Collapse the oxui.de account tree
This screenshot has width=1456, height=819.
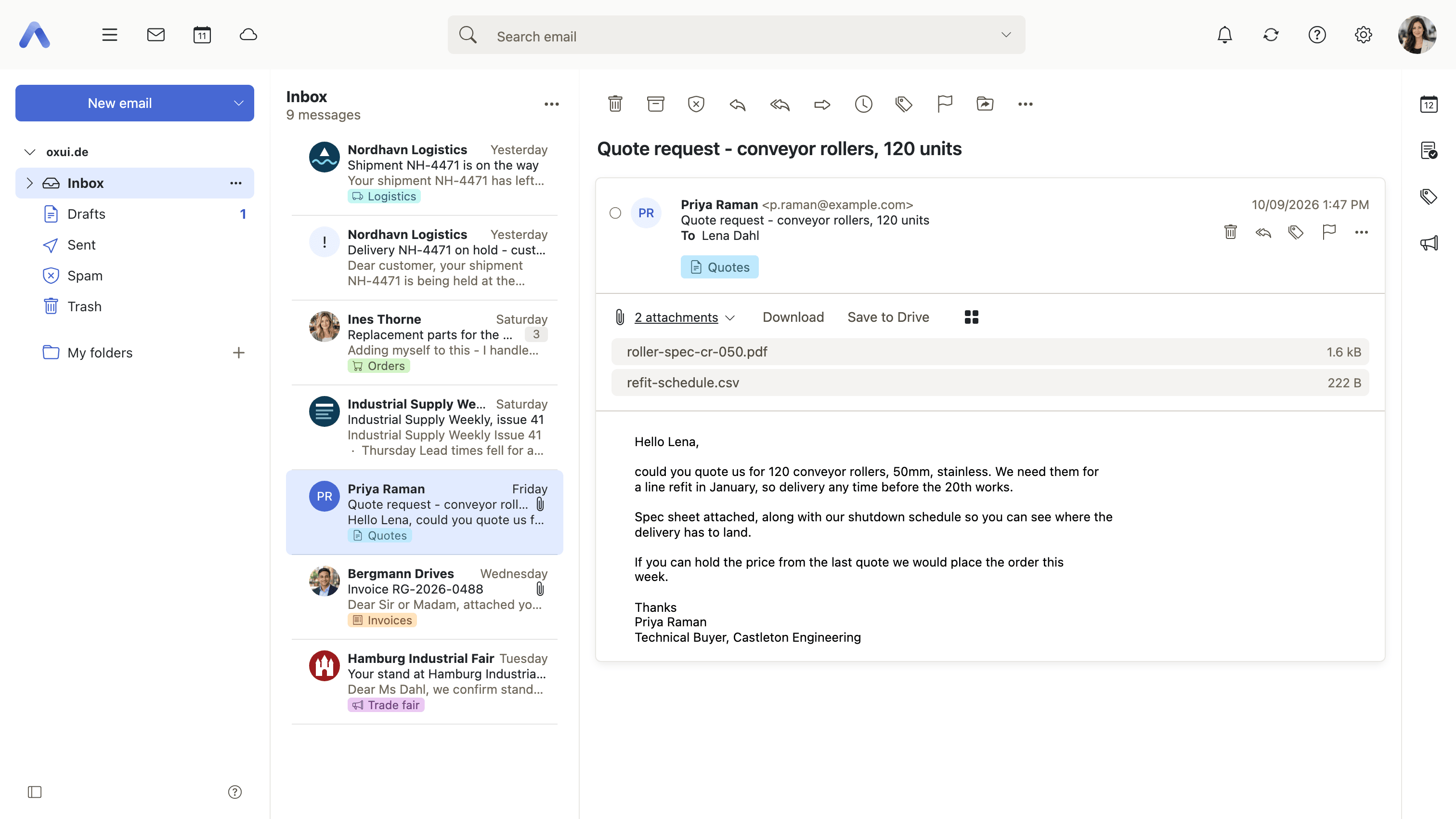click(30, 152)
